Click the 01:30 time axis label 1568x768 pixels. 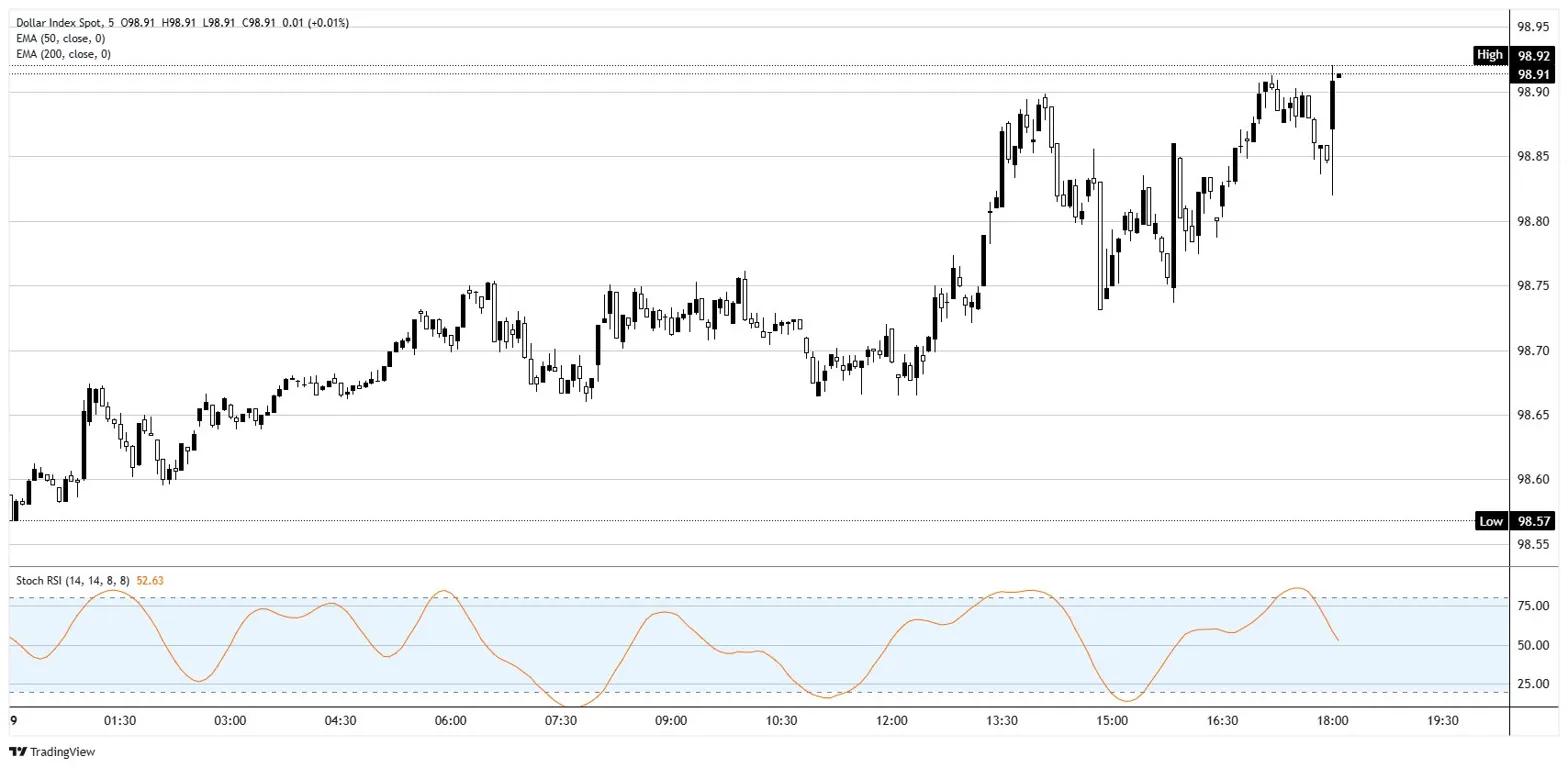pyautogui.click(x=120, y=720)
